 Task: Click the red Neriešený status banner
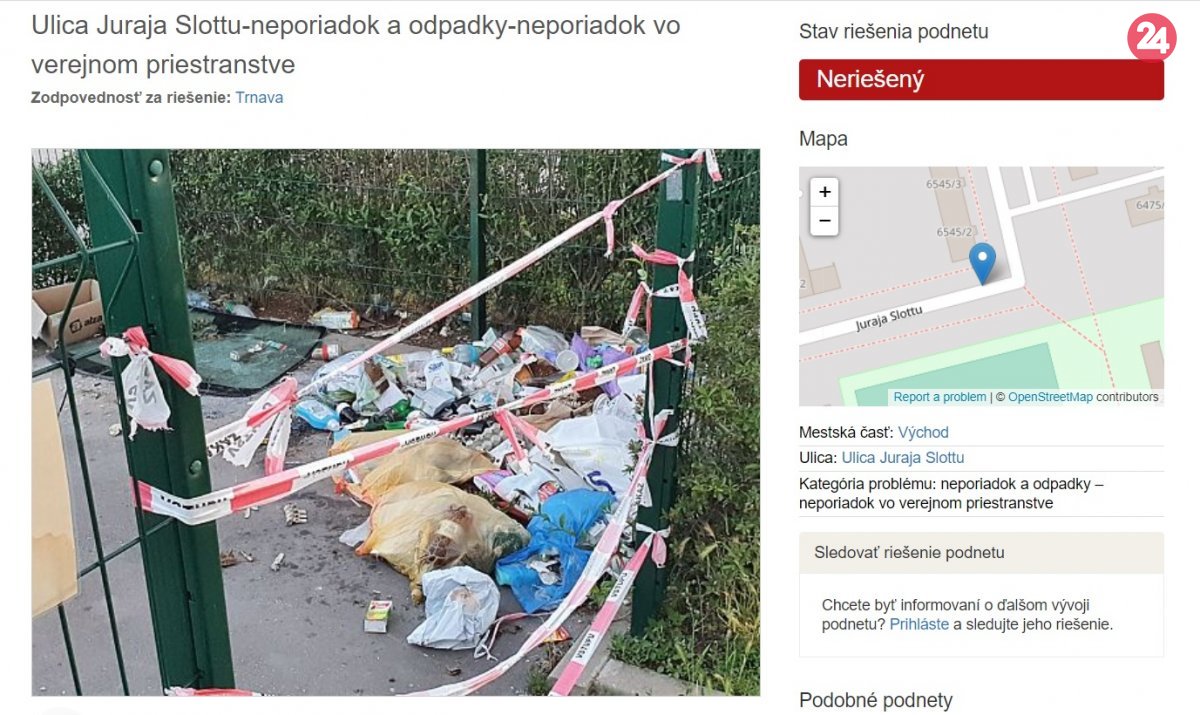pos(981,80)
